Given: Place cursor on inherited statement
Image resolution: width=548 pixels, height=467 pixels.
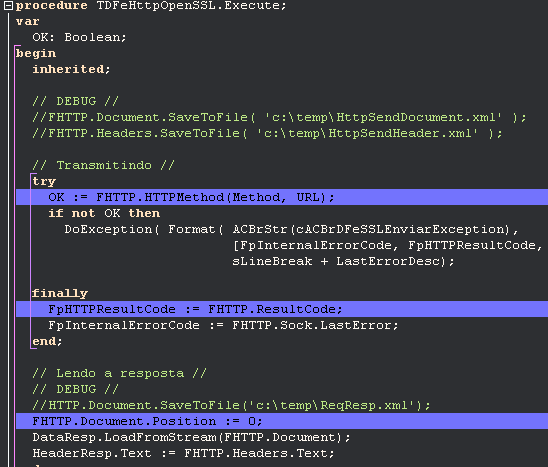Looking at the screenshot, I should [x=71, y=69].
